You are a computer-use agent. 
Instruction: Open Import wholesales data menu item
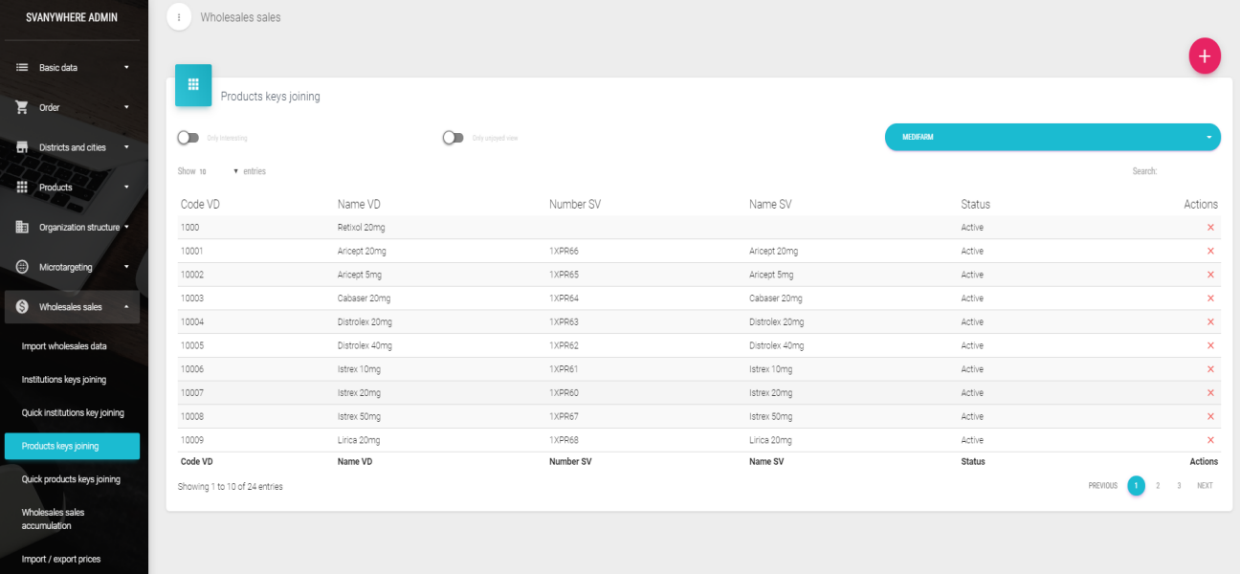pyautogui.click(x=64, y=346)
